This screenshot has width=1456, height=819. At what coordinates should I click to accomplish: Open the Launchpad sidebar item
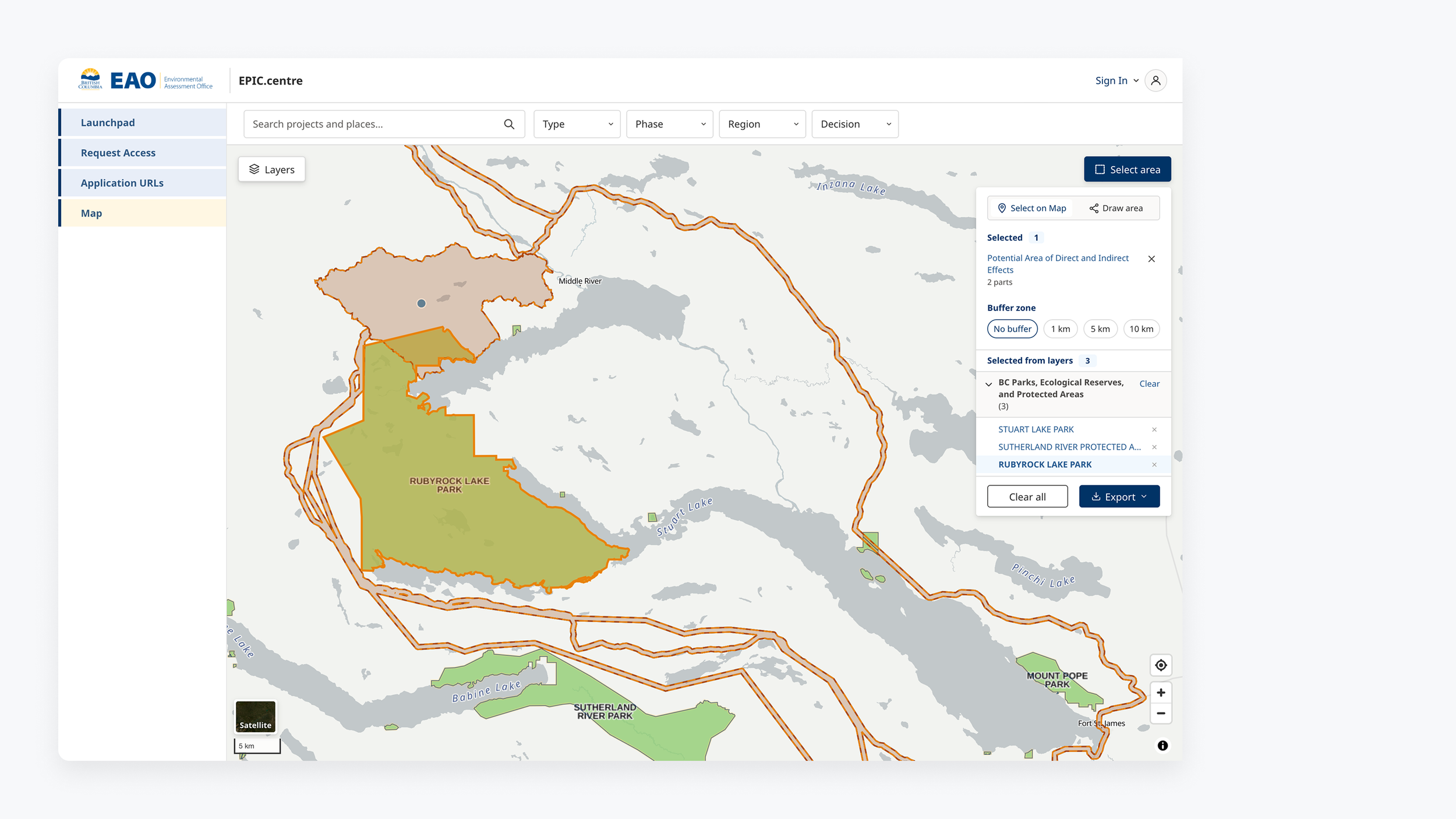(142, 122)
